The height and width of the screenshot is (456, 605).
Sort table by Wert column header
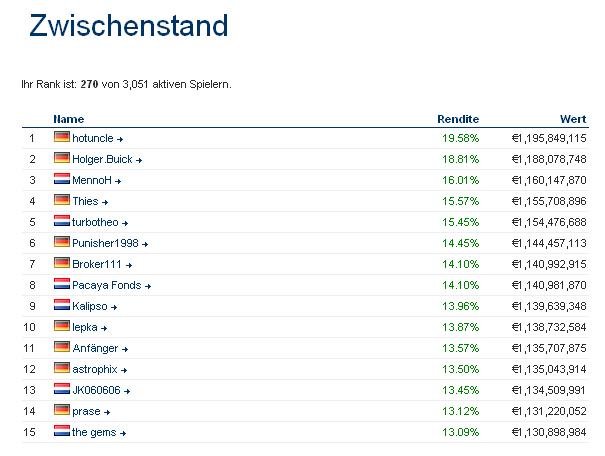pos(573,119)
